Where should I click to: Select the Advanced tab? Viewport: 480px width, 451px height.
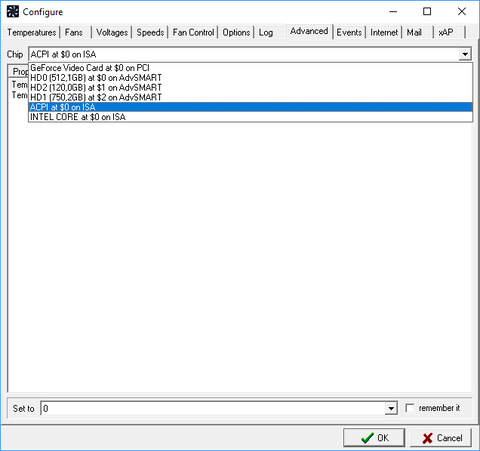click(309, 31)
